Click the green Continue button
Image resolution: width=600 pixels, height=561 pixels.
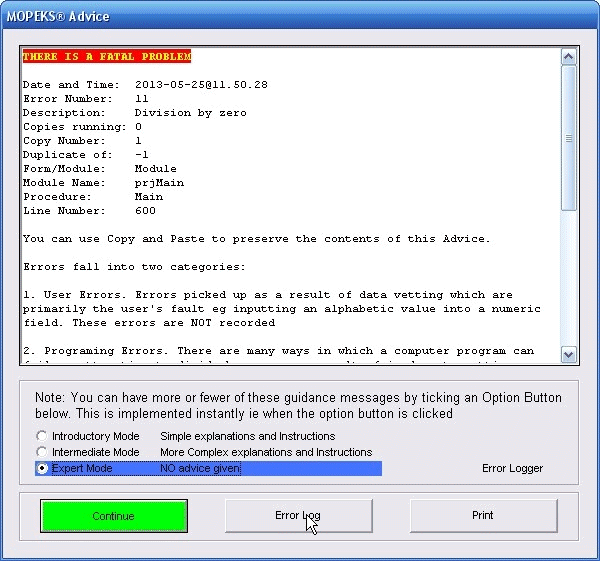(114, 516)
